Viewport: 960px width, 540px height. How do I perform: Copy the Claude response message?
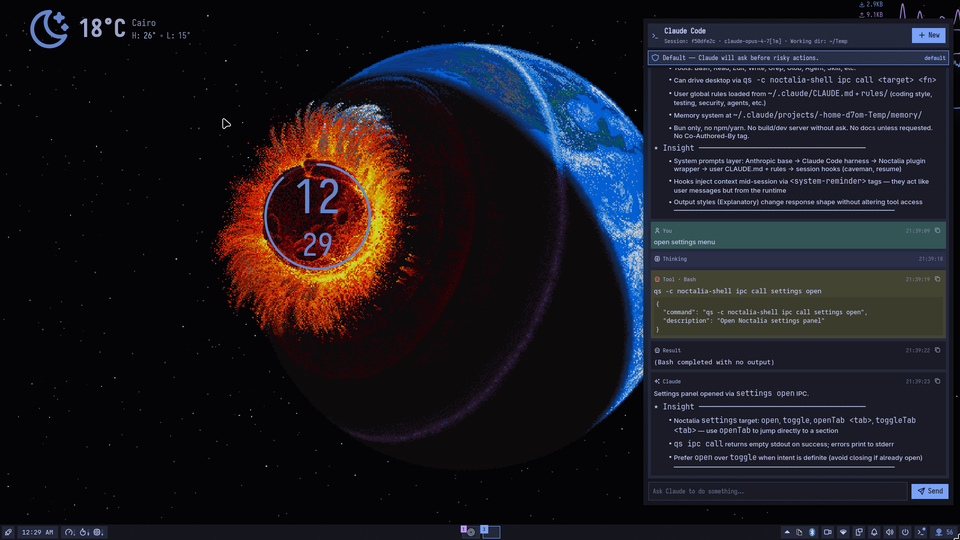point(937,381)
